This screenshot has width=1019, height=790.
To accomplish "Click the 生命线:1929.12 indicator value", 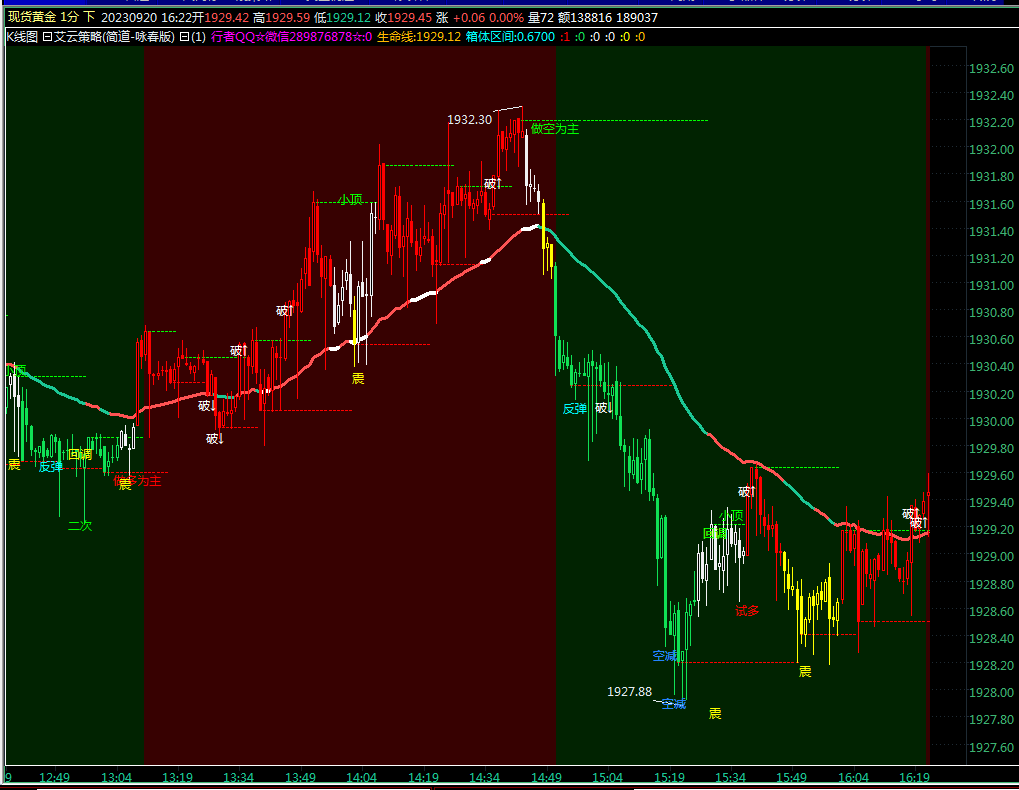I will (419, 37).
